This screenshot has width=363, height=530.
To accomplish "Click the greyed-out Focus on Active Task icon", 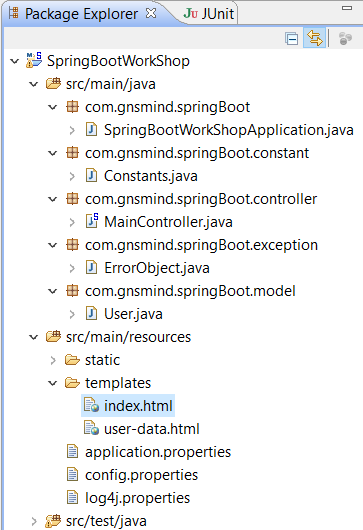I will [x=345, y=38].
